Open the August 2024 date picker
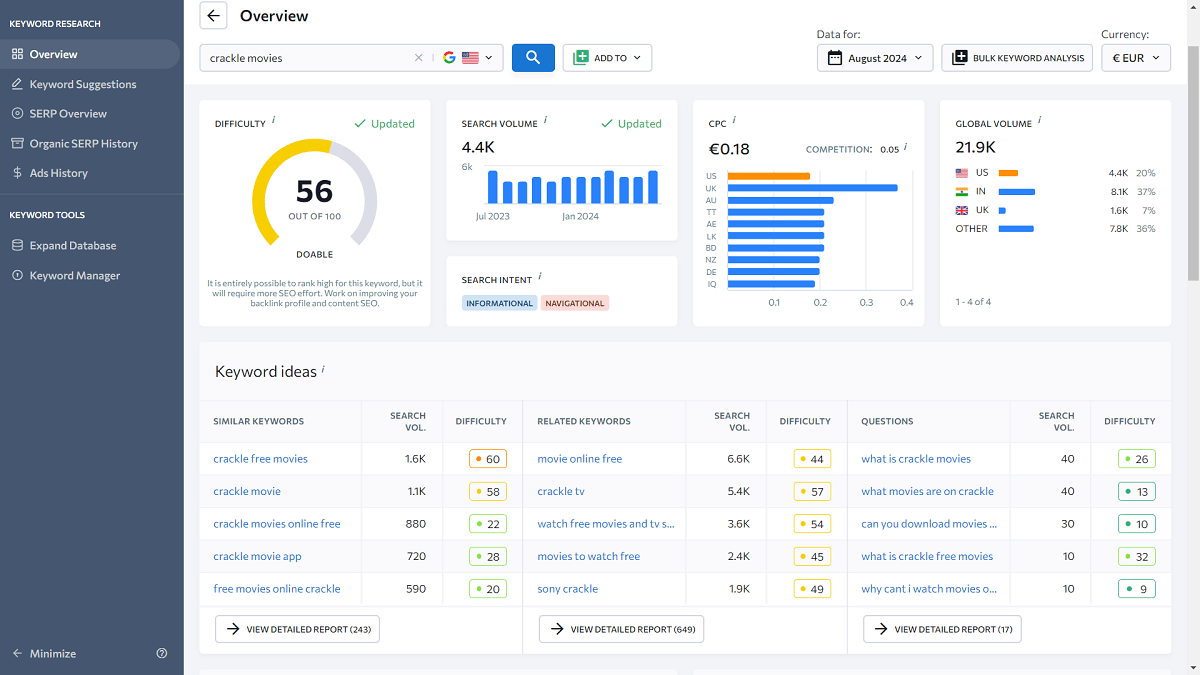Viewport: 1200px width, 675px height. pos(874,58)
